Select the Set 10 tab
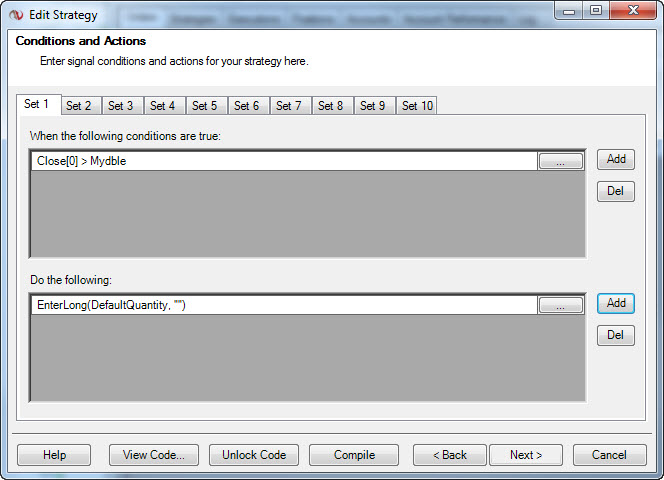 pos(416,106)
